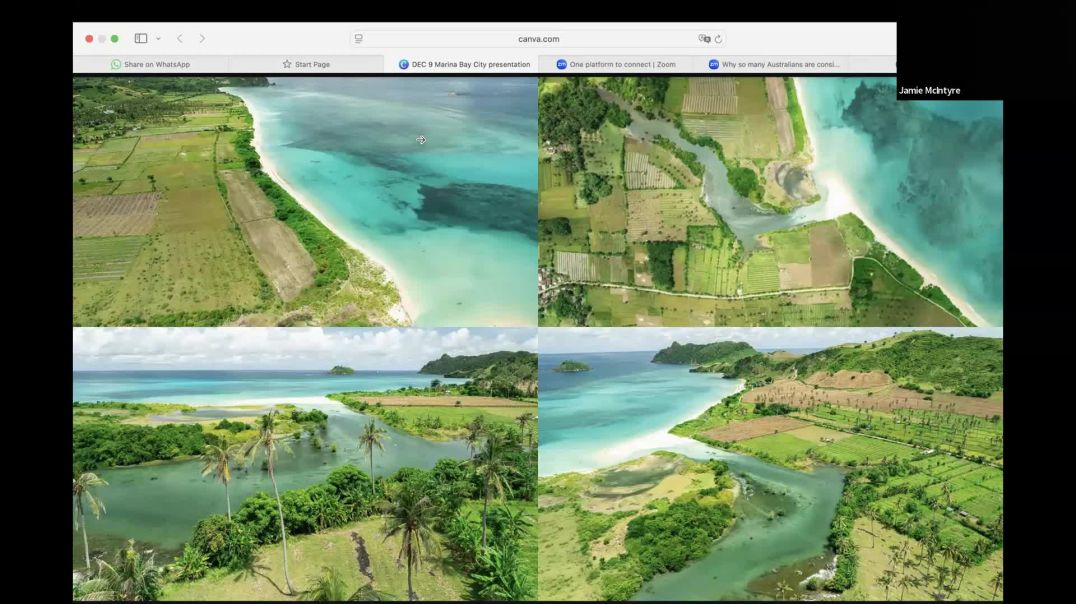Select DEC 9 Marina Bay City presentation tab
This screenshot has height=604, width=1076.
pos(464,64)
